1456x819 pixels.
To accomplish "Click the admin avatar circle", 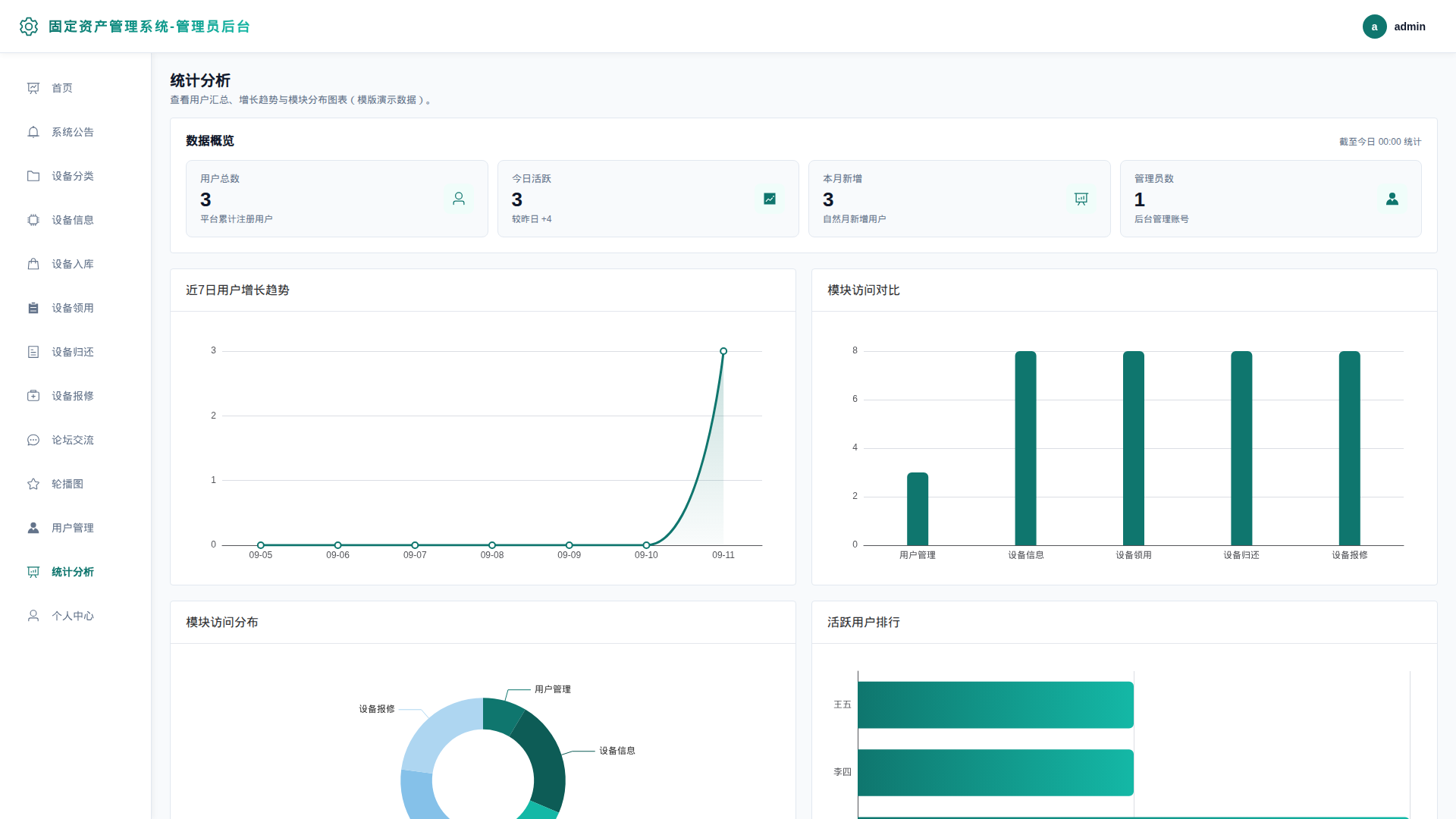I will [x=1374, y=27].
